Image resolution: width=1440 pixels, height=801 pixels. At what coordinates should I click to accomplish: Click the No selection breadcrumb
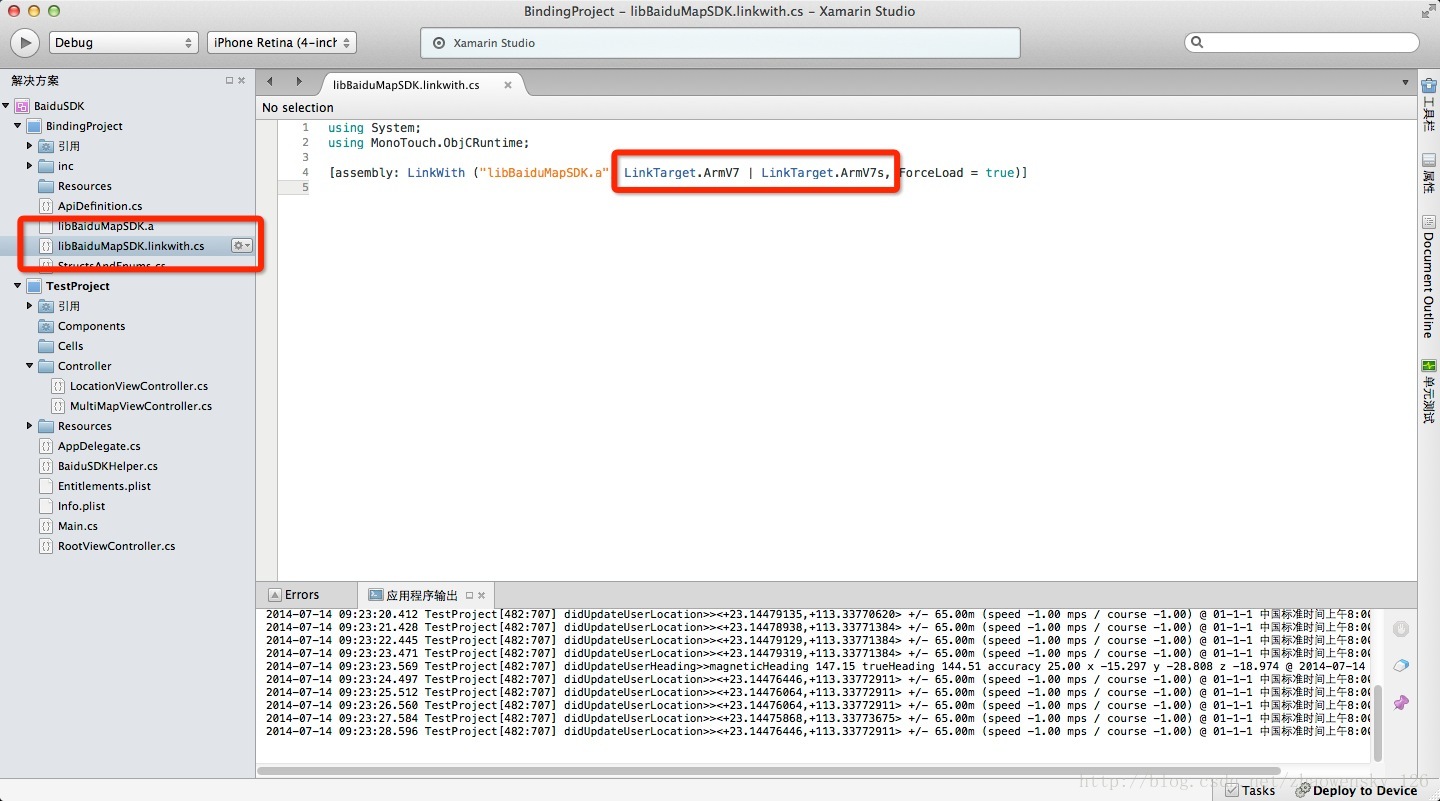coord(298,108)
